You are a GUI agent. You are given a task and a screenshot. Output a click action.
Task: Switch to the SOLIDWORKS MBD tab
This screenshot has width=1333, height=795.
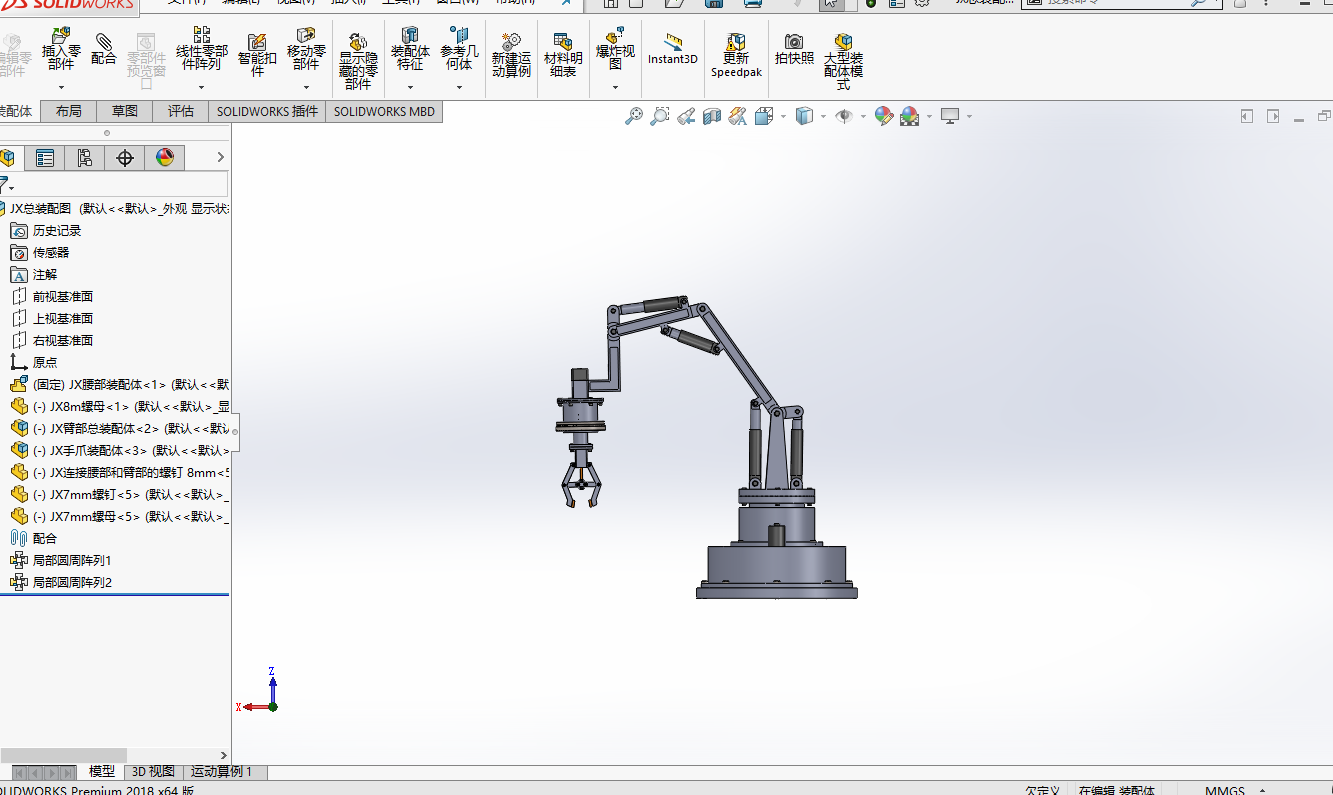point(384,111)
